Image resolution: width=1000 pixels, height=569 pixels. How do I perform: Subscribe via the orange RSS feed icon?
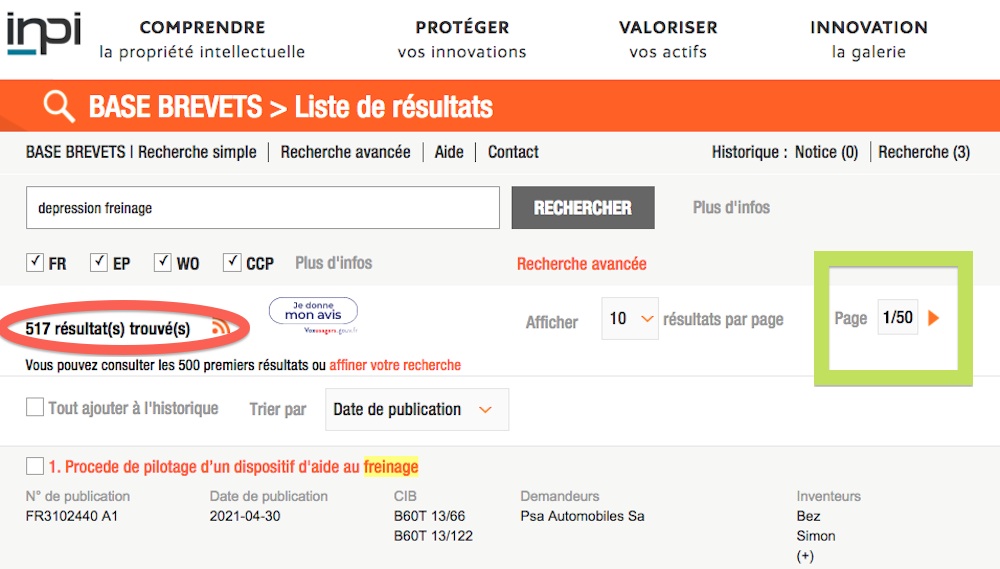tap(221, 327)
